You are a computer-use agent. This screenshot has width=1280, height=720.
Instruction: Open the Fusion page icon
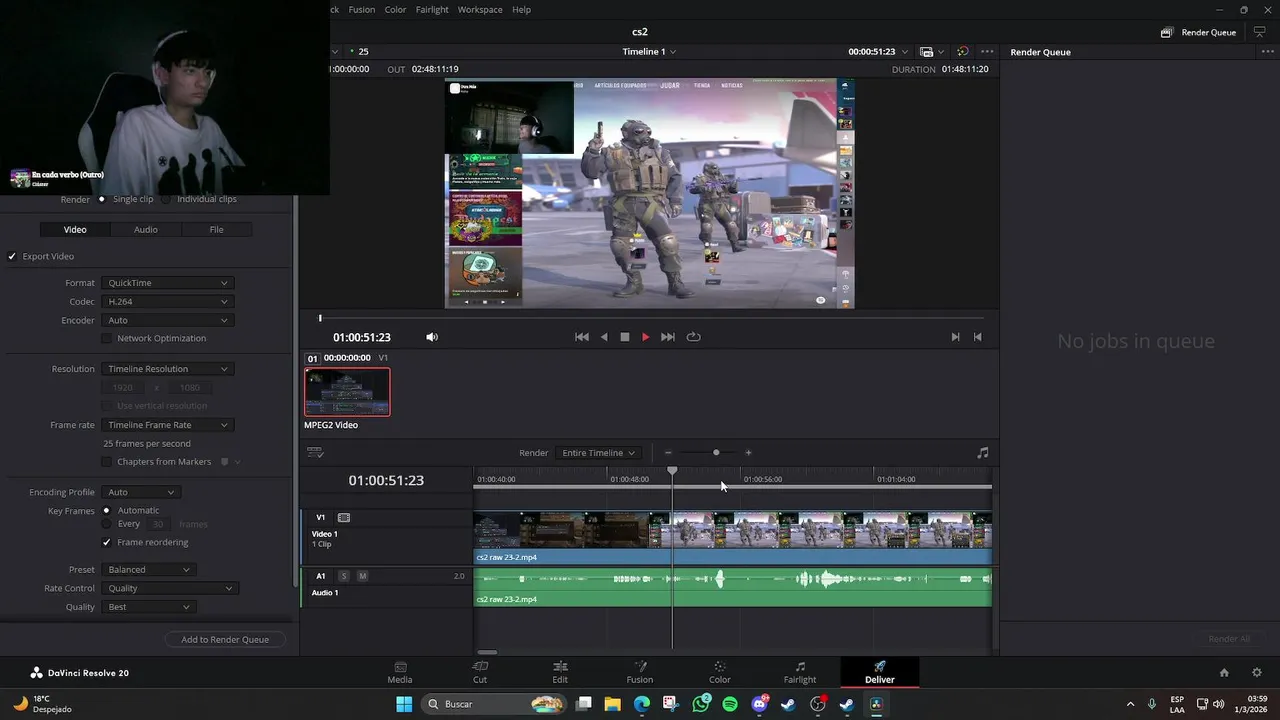(640, 672)
